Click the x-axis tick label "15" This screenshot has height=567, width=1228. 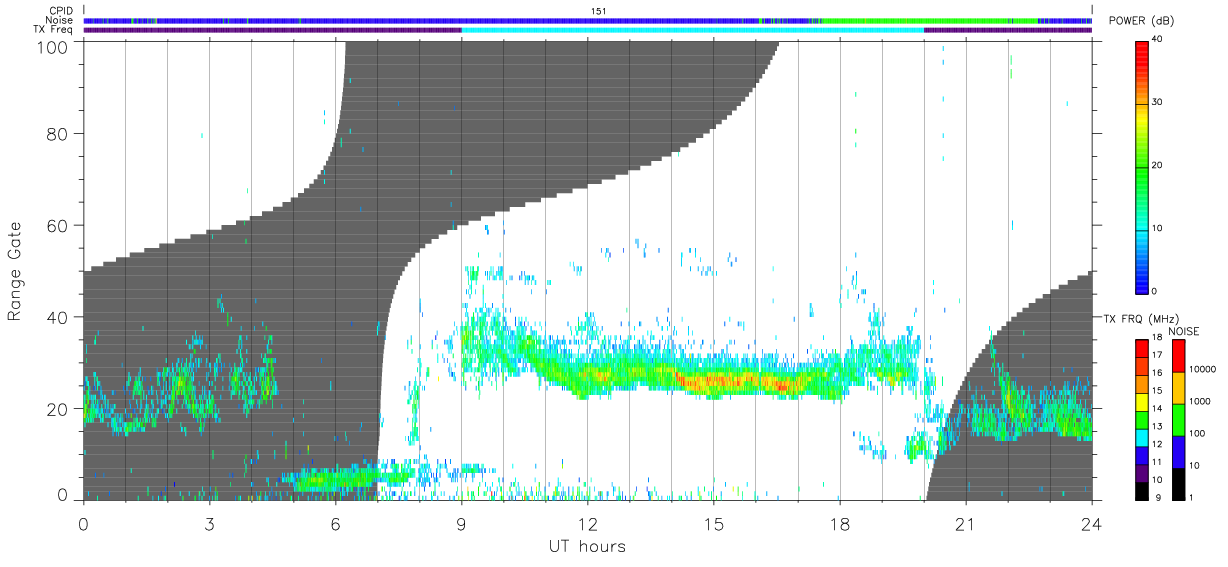(x=713, y=523)
